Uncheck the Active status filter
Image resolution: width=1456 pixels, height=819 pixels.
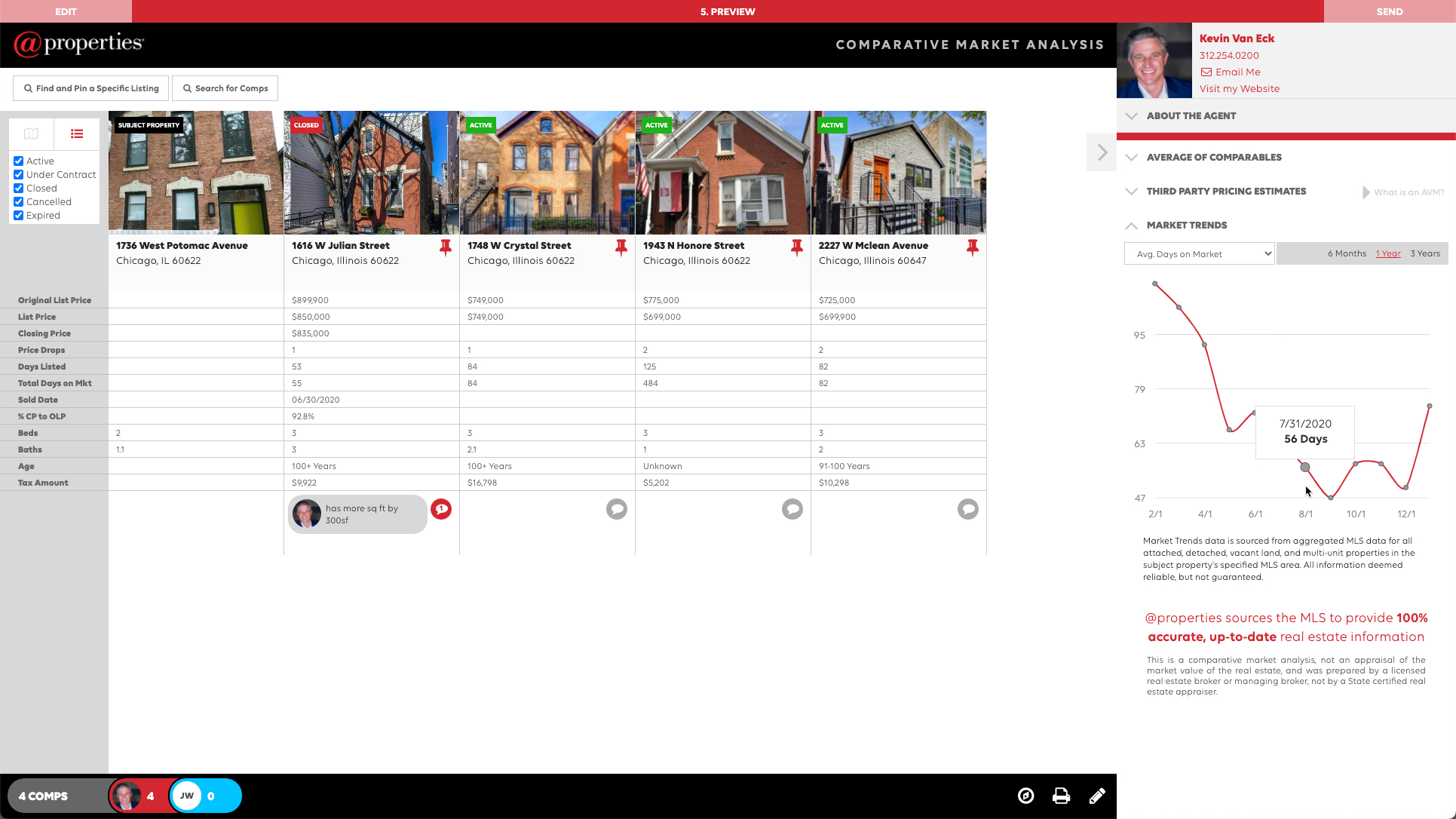click(19, 161)
